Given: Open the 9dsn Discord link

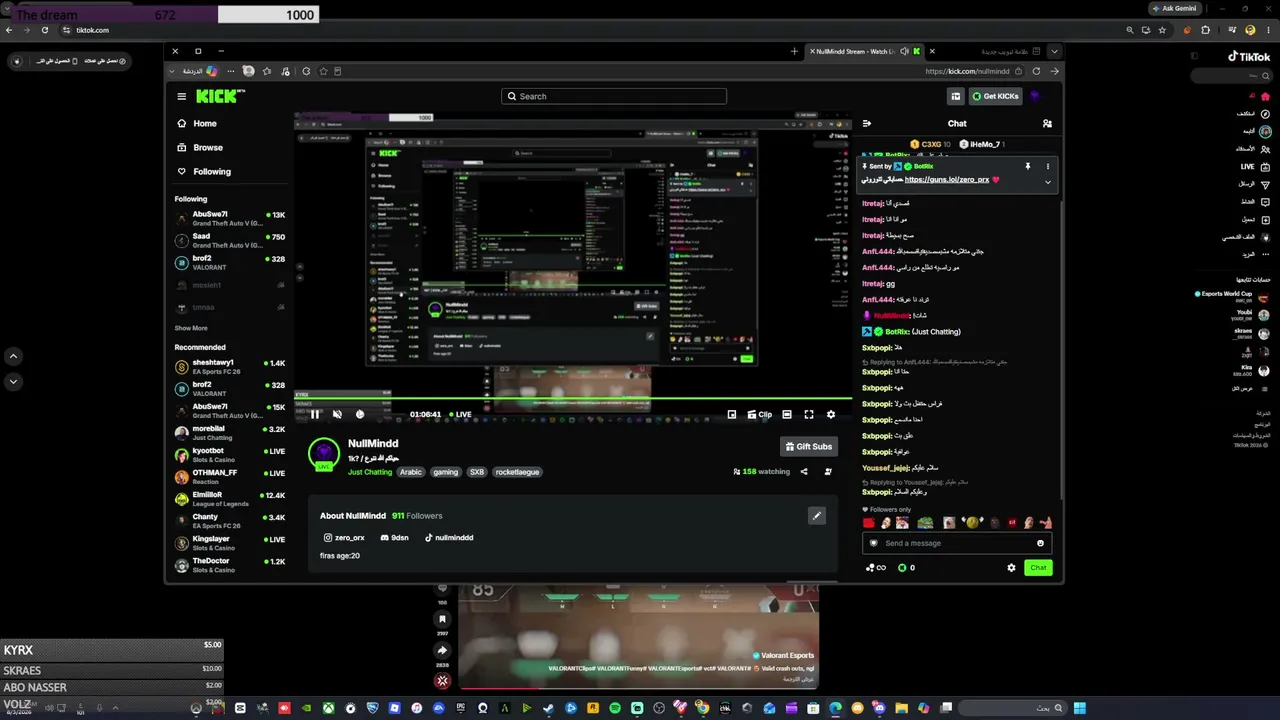Looking at the screenshot, I should point(395,538).
